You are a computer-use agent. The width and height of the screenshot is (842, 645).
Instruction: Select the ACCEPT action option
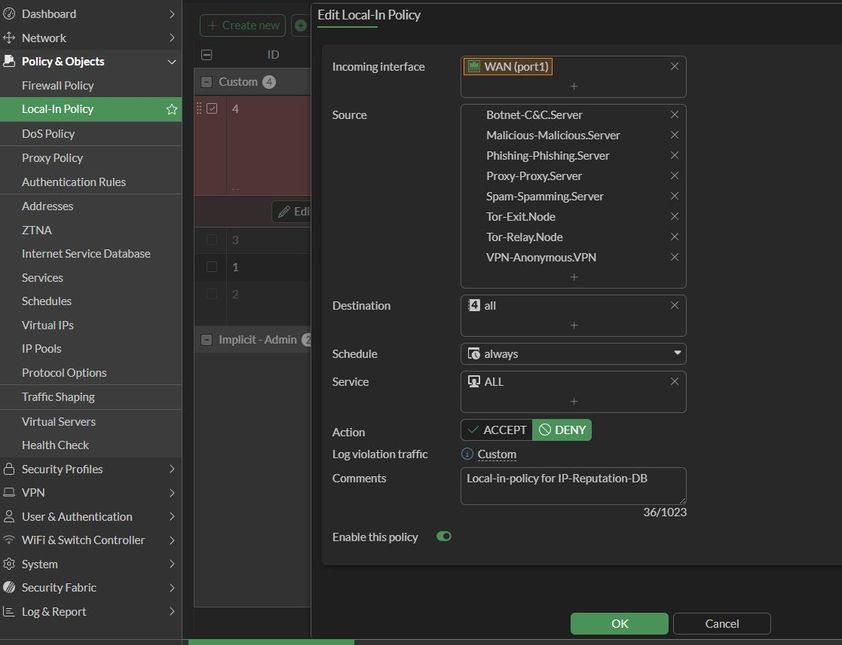[497, 430]
